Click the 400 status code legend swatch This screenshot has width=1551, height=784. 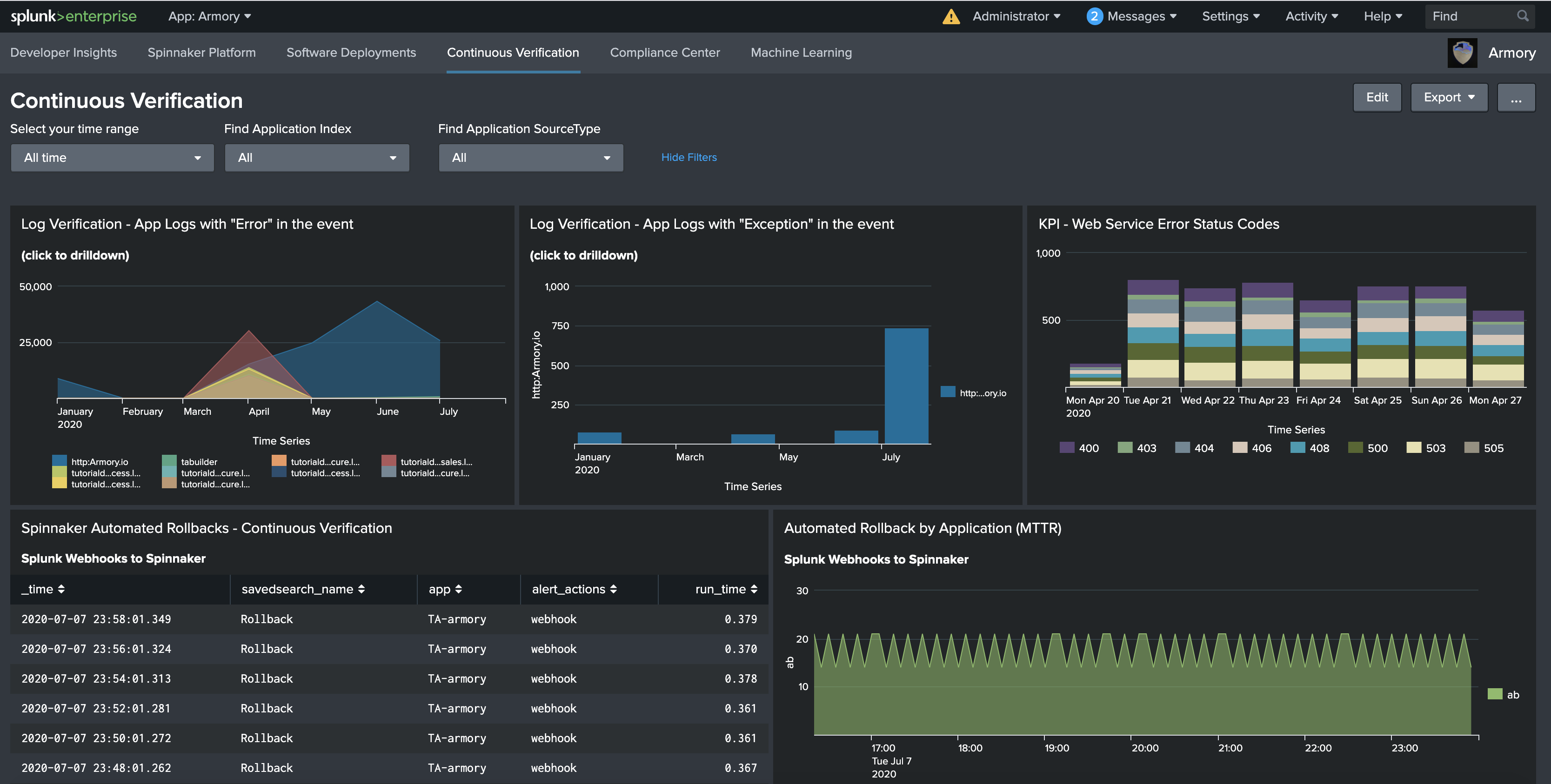1066,448
